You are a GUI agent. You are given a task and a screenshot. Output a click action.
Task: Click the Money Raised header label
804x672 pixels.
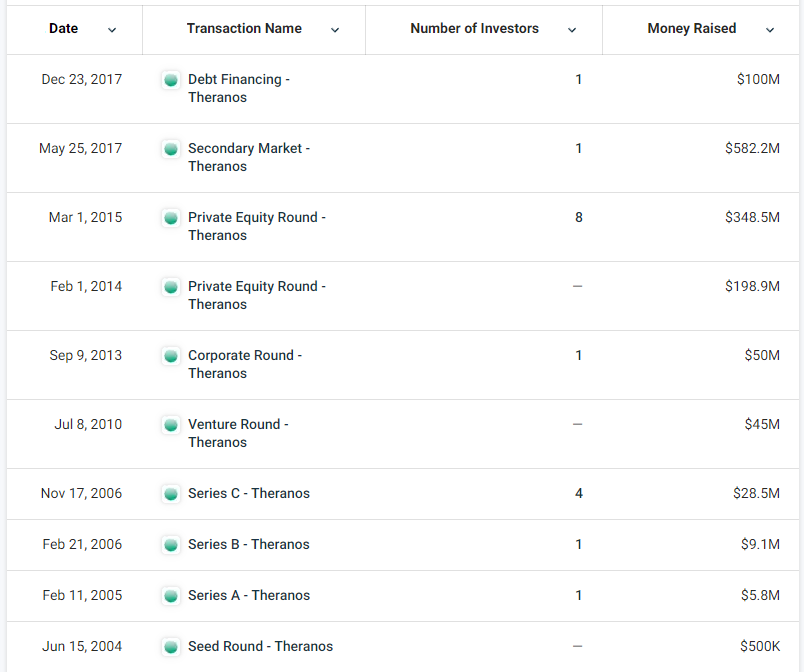[x=692, y=29]
